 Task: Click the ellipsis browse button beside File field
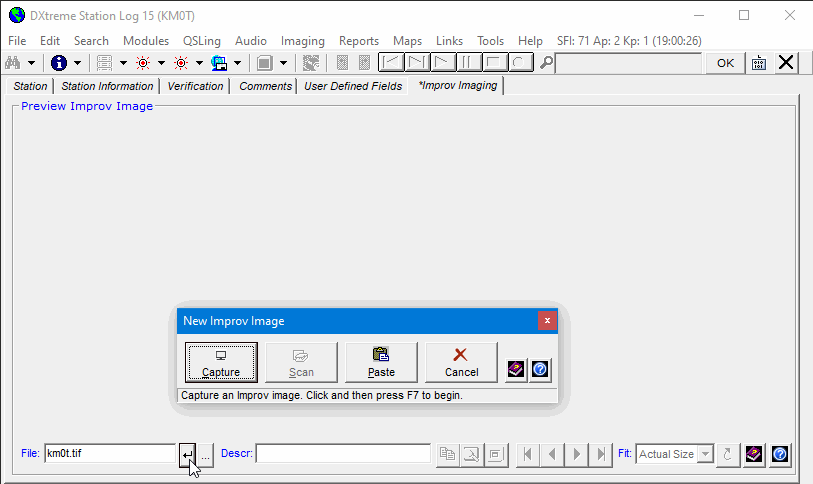pos(205,455)
